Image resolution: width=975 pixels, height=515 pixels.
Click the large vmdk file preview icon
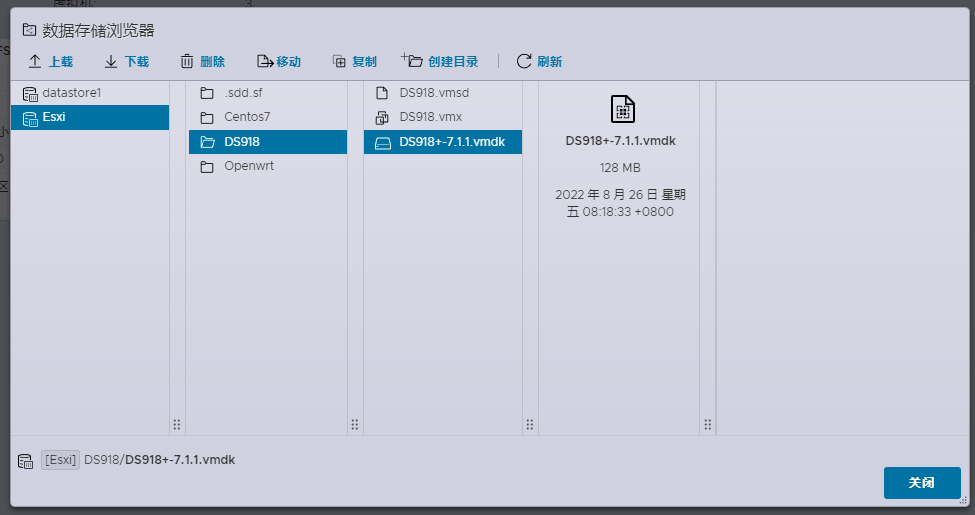[x=622, y=109]
